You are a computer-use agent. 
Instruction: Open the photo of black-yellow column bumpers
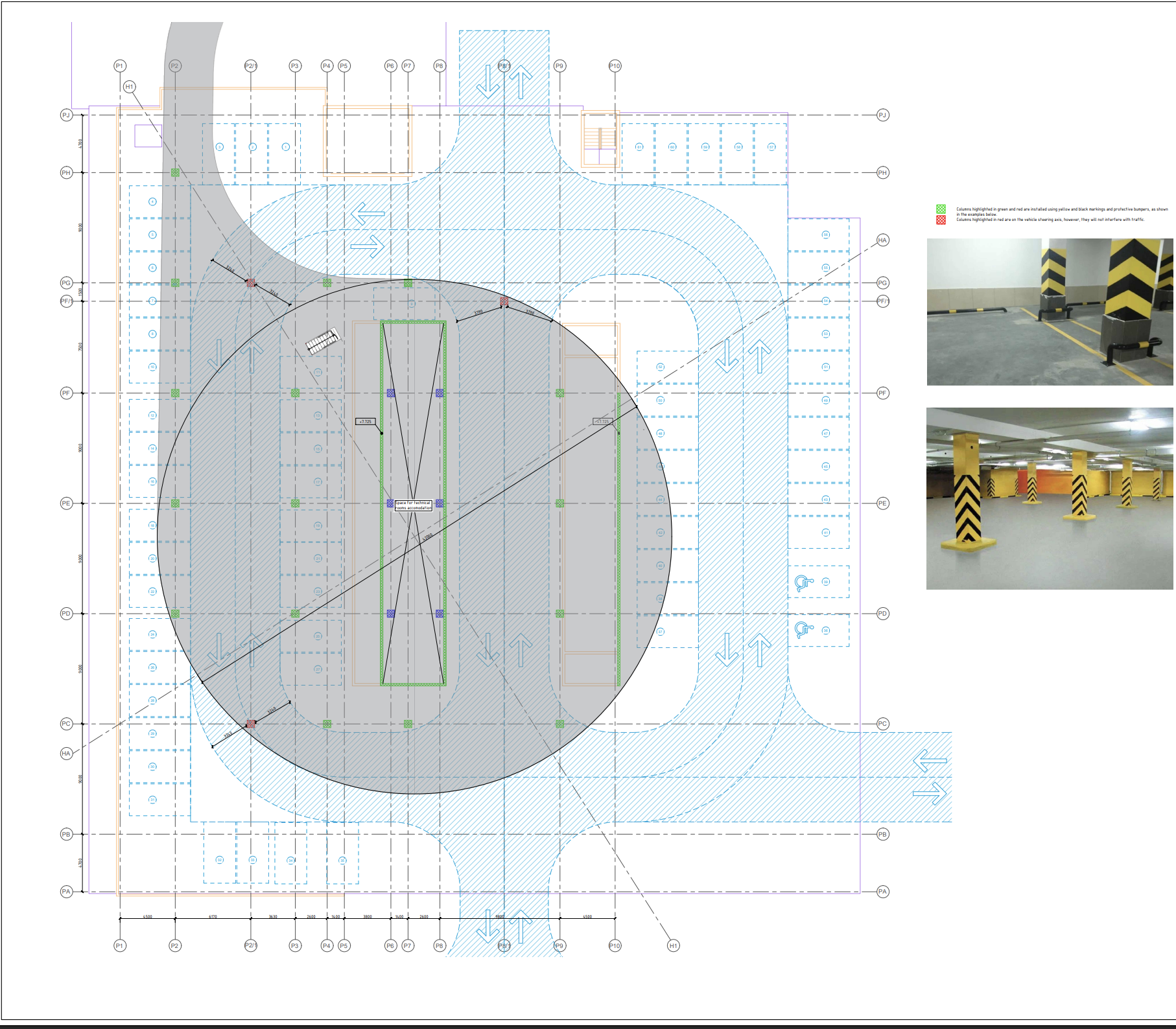[1050, 312]
